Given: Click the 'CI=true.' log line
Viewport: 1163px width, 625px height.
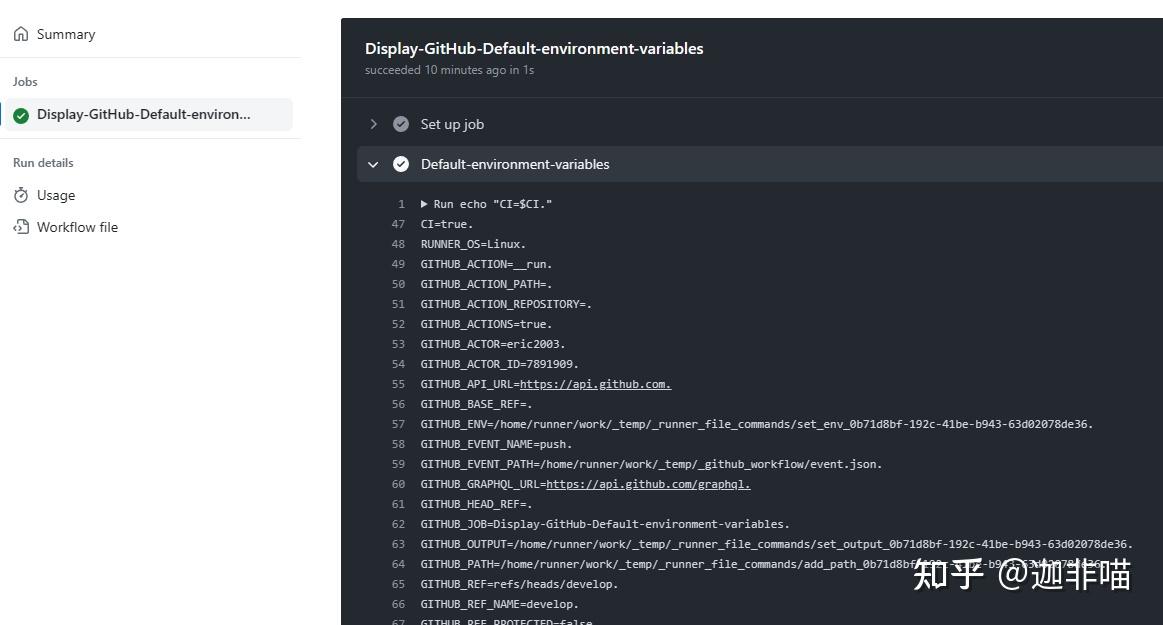Looking at the screenshot, I should point(447,224).
